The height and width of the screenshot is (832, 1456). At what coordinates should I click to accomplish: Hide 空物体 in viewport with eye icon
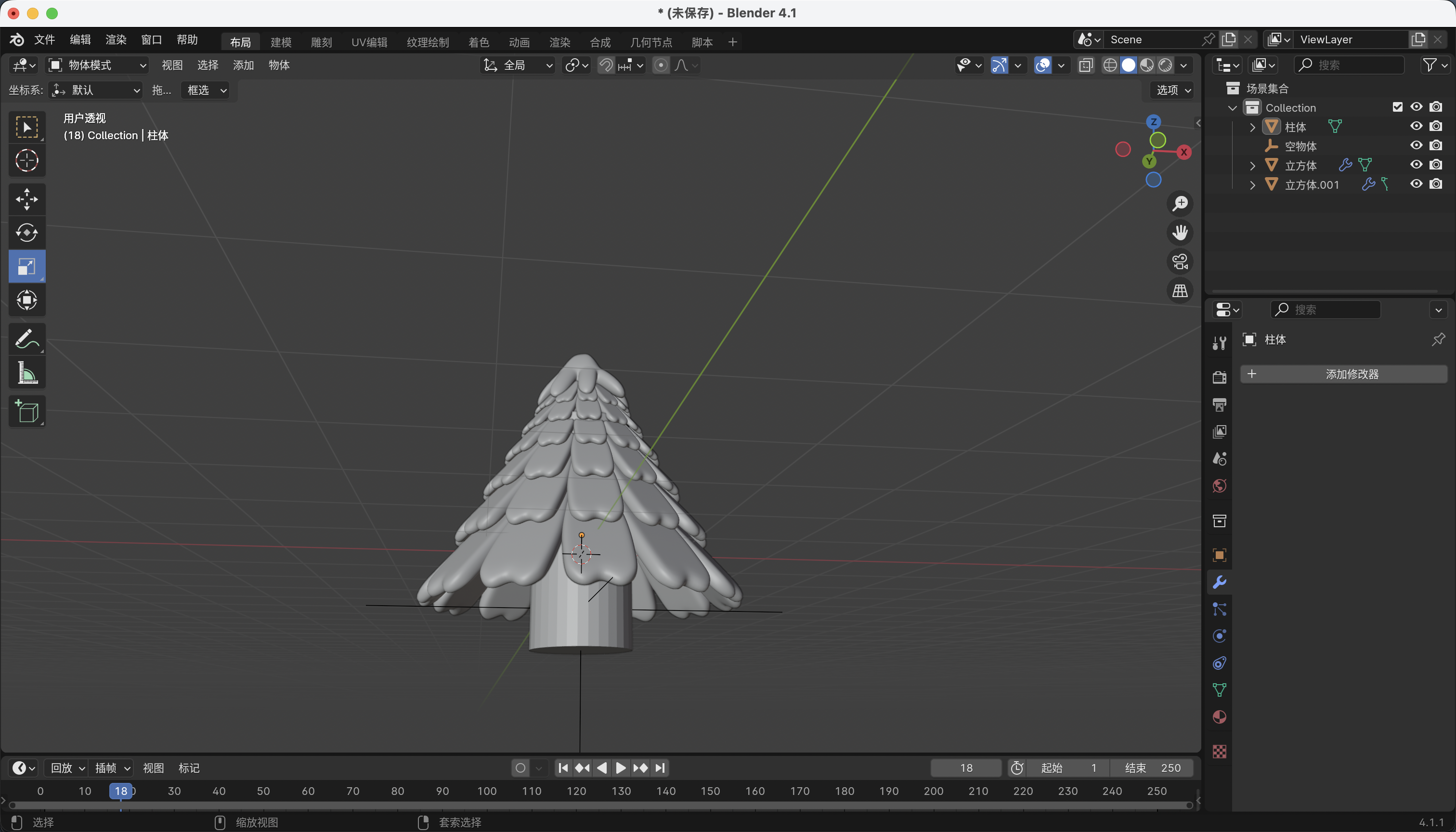[1416, 146]
